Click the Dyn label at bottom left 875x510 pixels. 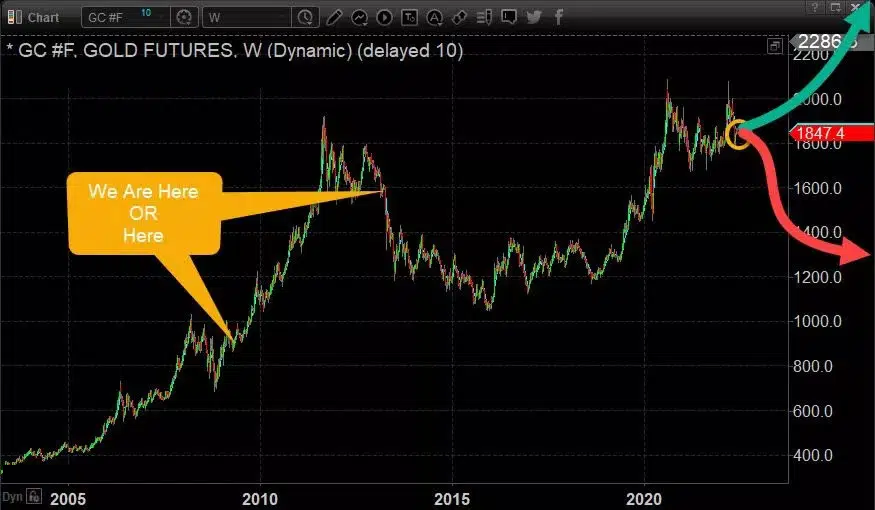[12, 496]
